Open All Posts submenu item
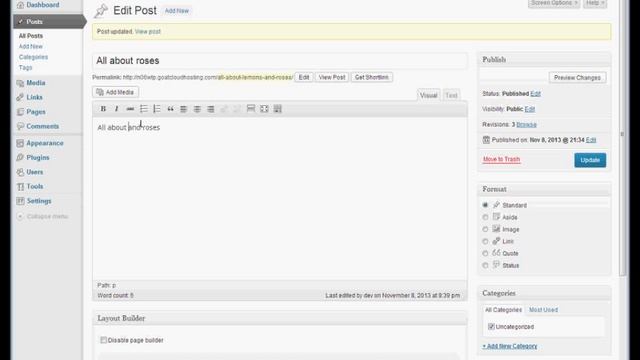Screen dimensions: 640x360 click(x=31, y=36)
